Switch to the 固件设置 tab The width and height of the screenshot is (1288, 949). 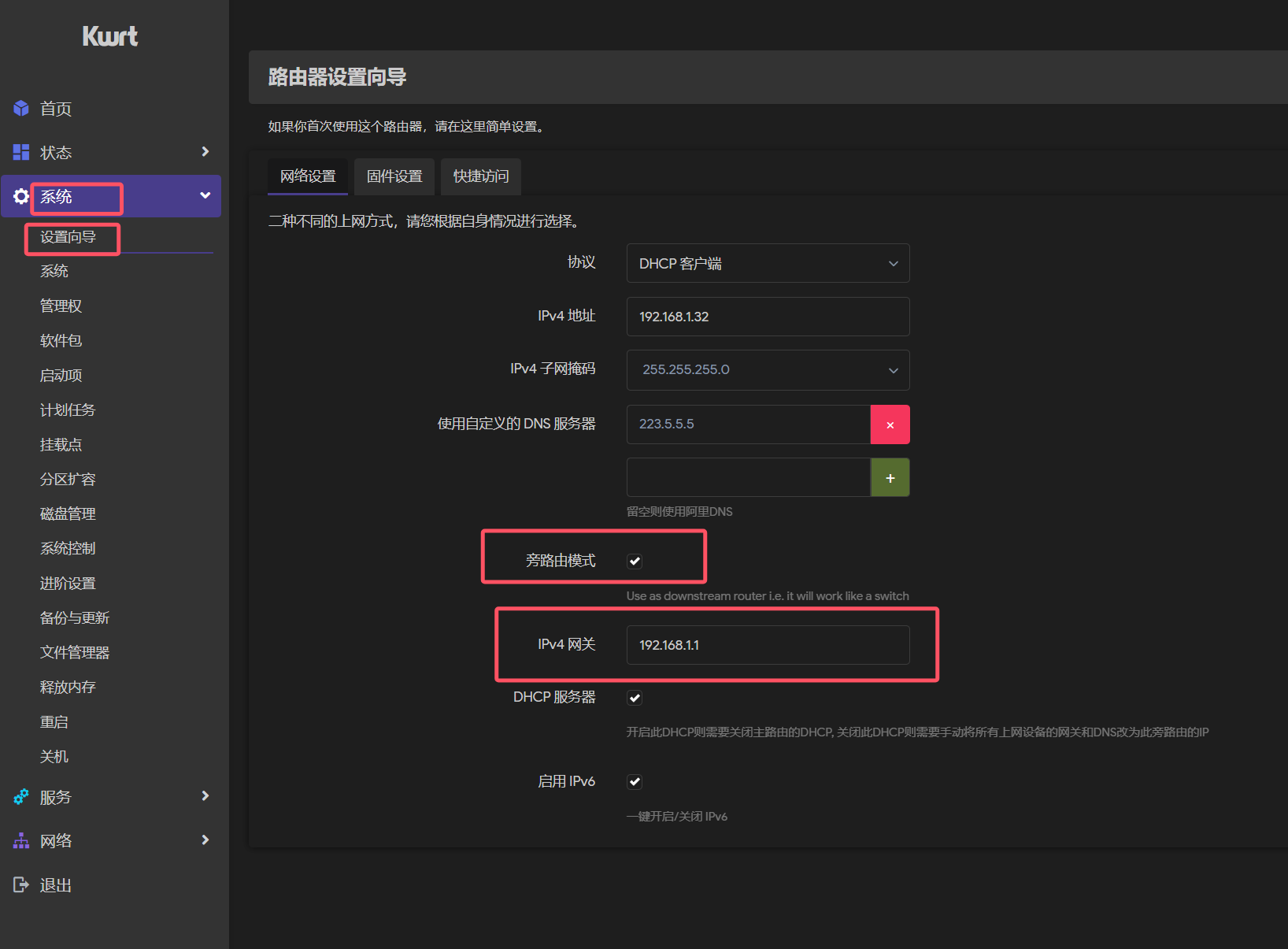point(394,176)
